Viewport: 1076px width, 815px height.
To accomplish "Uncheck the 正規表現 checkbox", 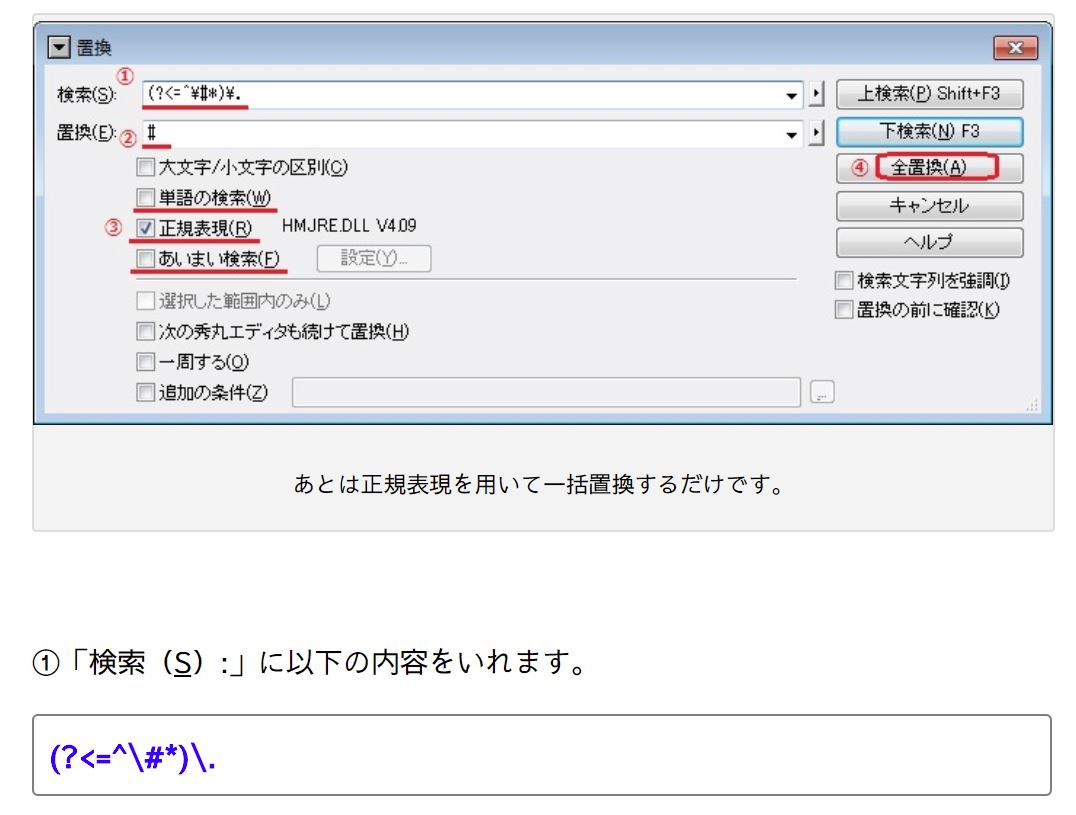I will point(146,229).
